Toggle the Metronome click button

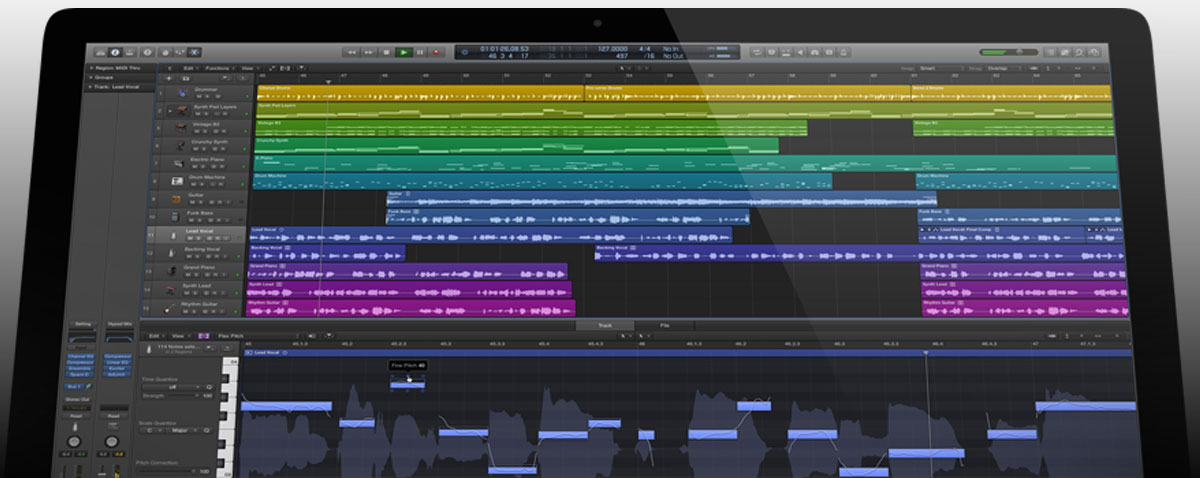point(844,51)
